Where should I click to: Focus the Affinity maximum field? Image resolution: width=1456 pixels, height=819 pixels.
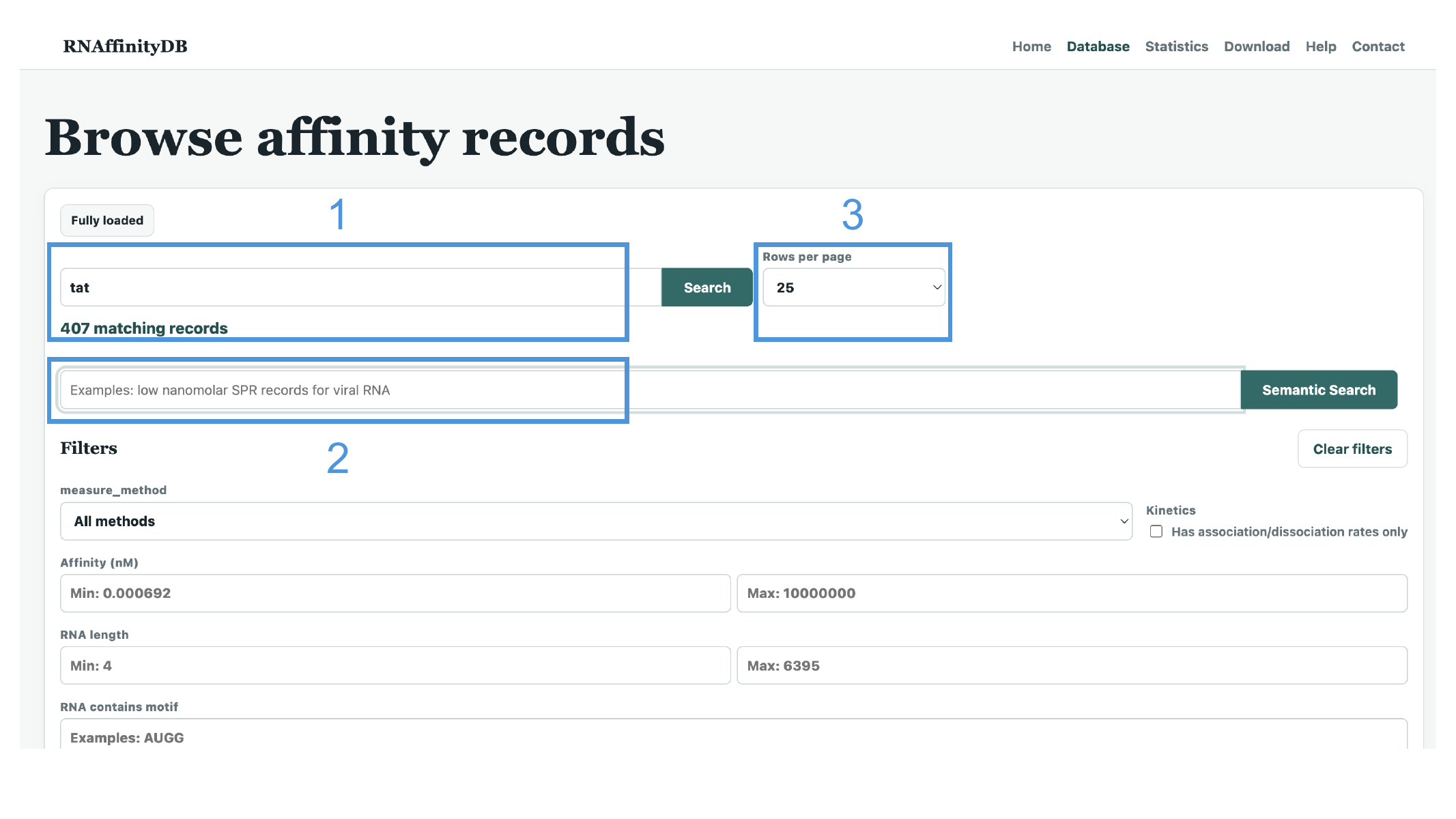[x=1072, y=593]
